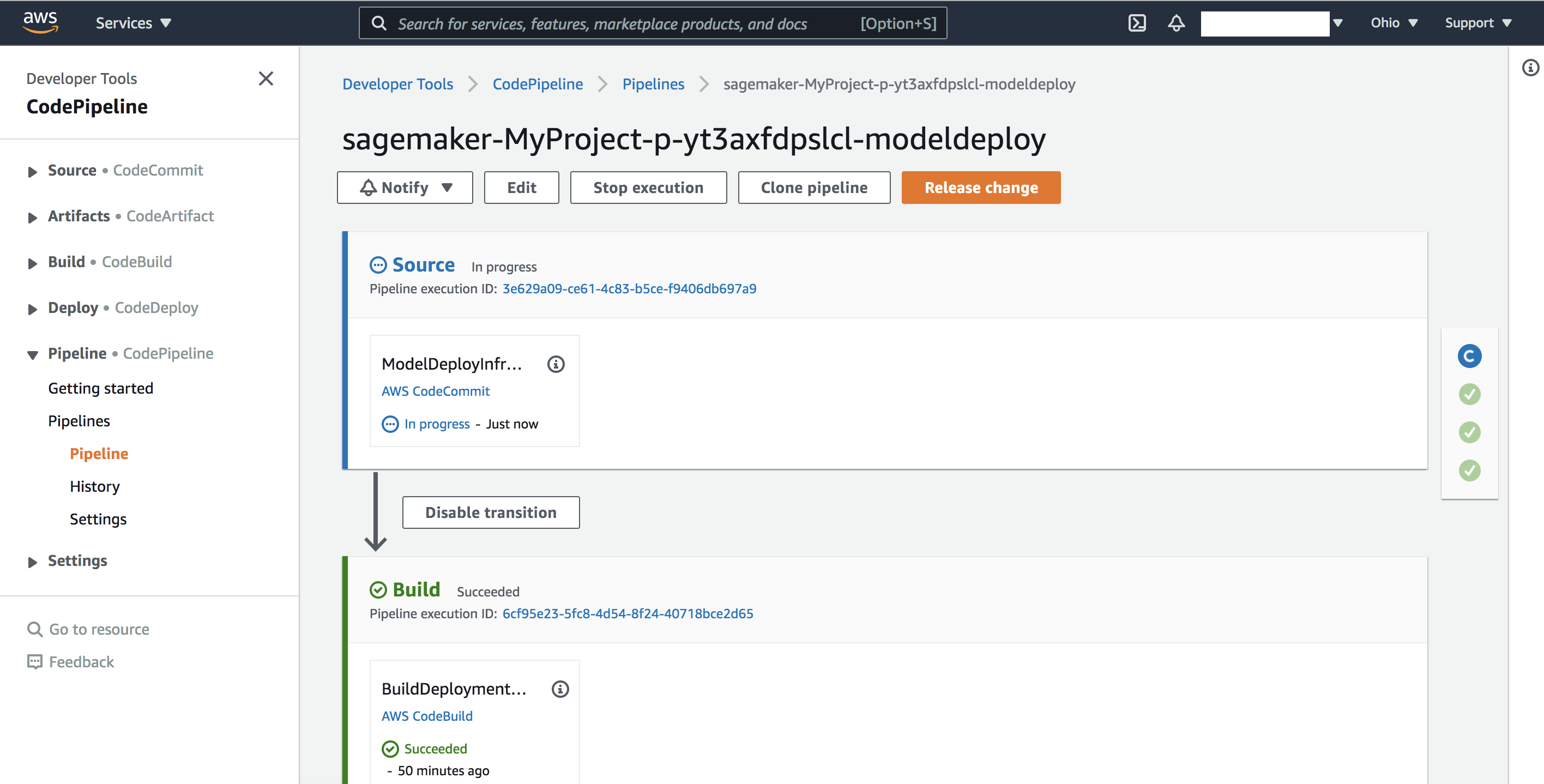Expand Deploy CodeDeploy section

pyautogui.click(x=32, y=309)
